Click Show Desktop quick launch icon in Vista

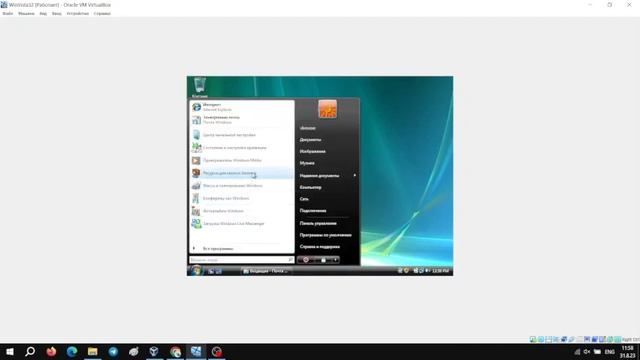point(211,271)
